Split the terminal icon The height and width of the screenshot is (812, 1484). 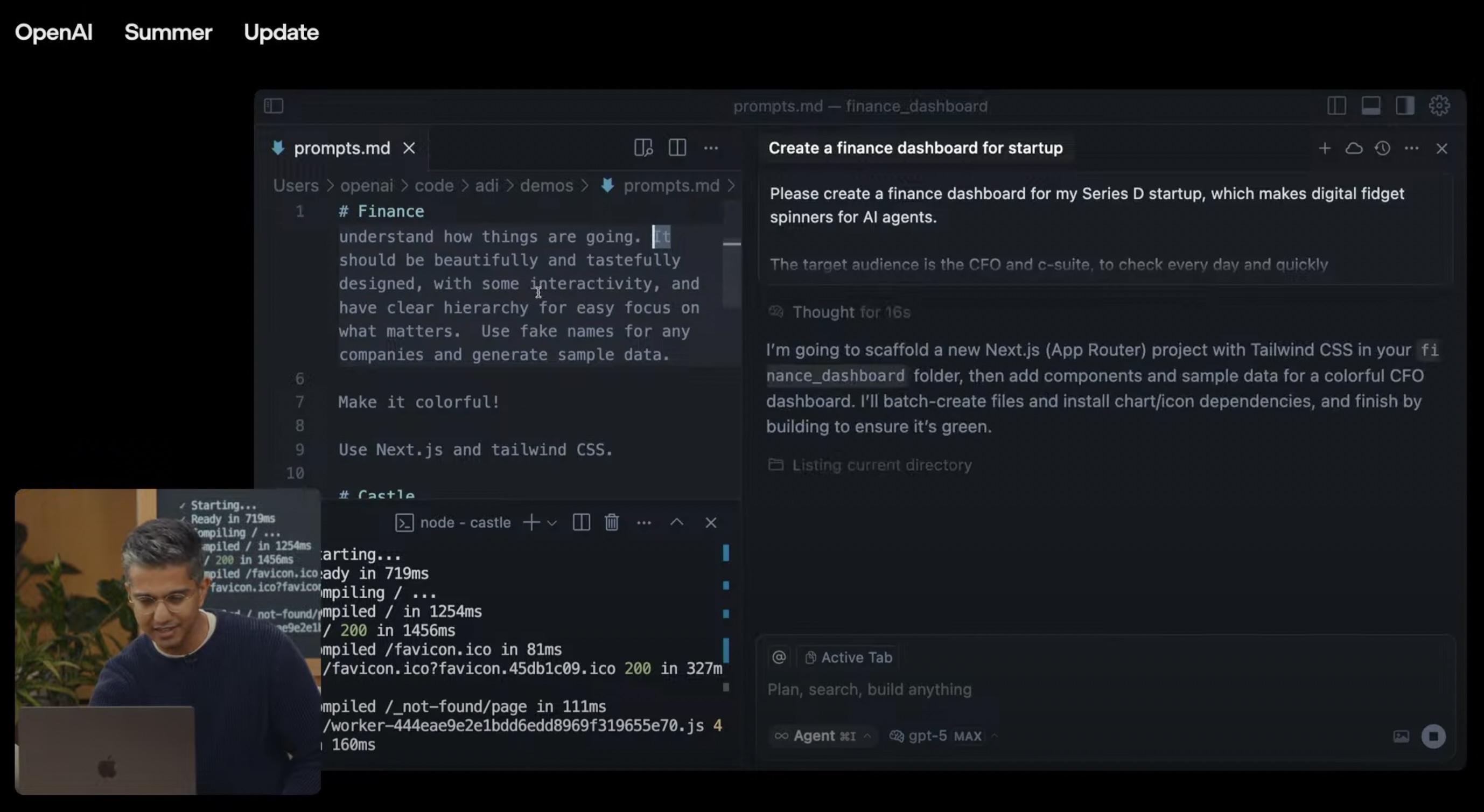point(580,522)
